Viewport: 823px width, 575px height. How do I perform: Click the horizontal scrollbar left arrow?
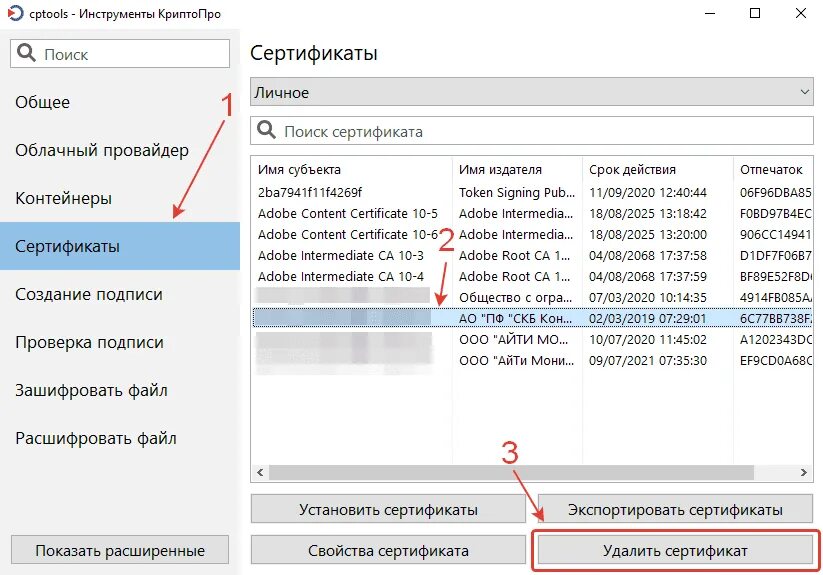[x=260, y=472]
